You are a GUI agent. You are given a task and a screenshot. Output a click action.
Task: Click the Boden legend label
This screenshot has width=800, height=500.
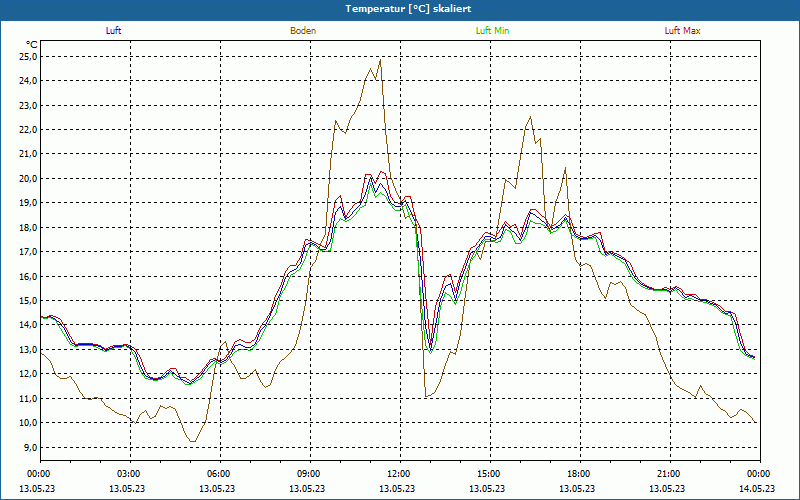point(303,31)
